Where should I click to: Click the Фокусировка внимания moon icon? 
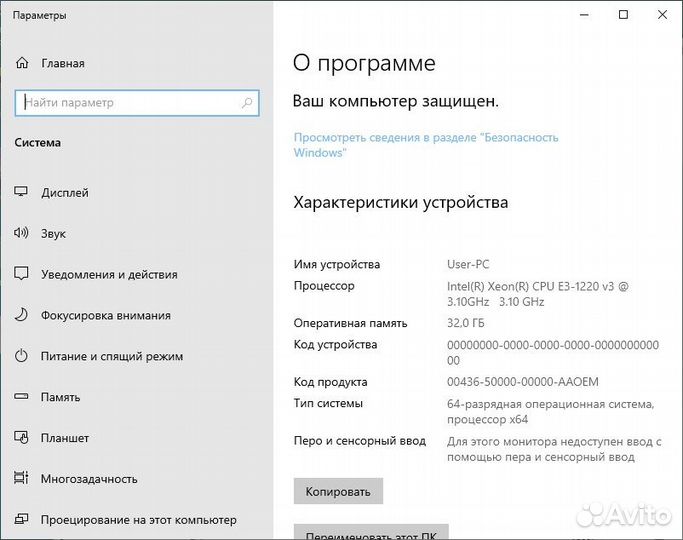pyautogui.click(x=22, y=315)
